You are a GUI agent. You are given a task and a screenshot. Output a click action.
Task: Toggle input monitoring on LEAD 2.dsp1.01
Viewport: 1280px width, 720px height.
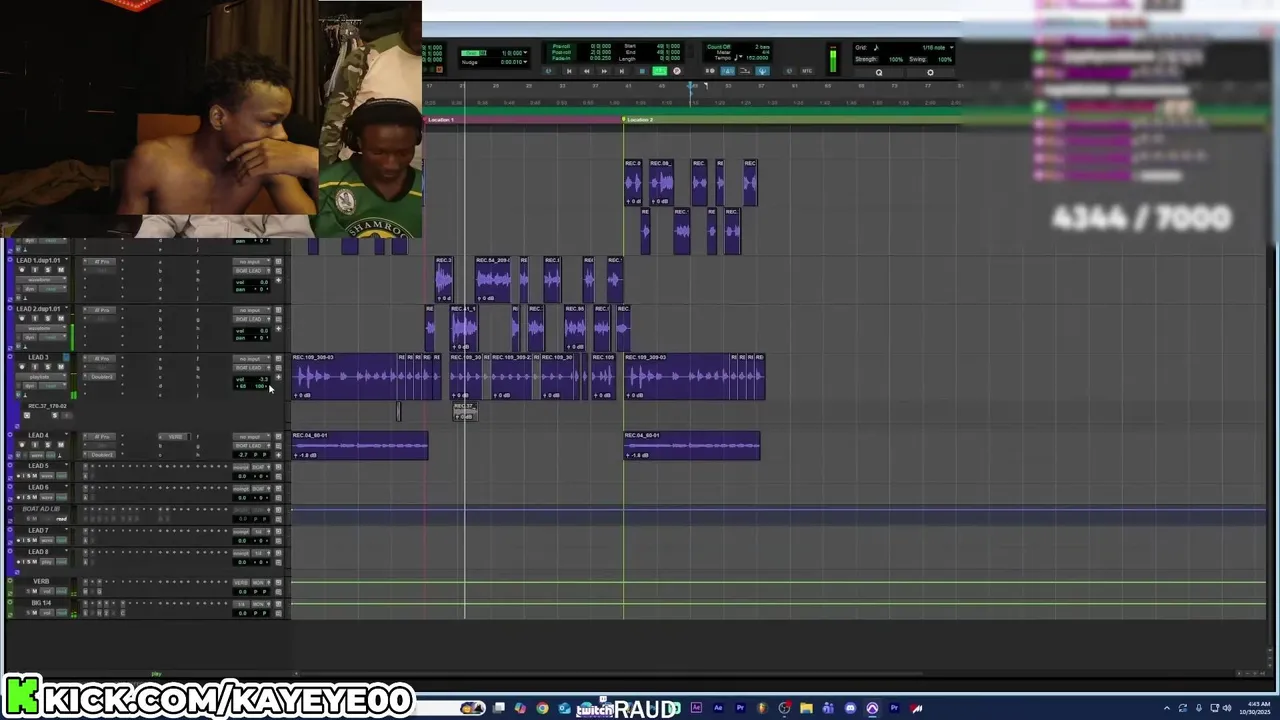[35, 318]
